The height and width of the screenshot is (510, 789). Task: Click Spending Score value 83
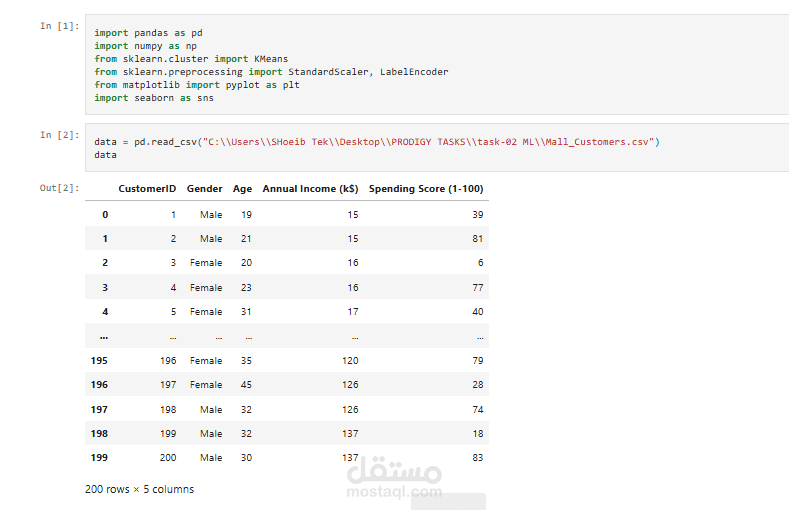[x=478, y=458]
